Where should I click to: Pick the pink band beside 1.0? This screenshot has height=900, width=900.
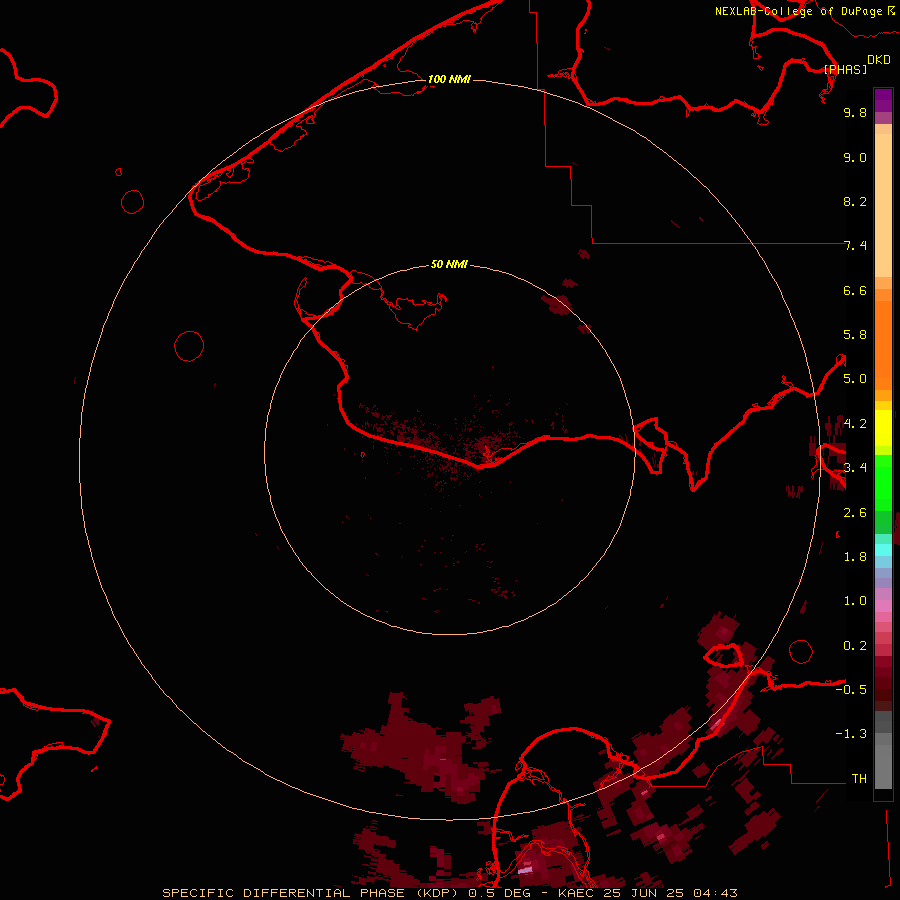click(x=883, y=606)
